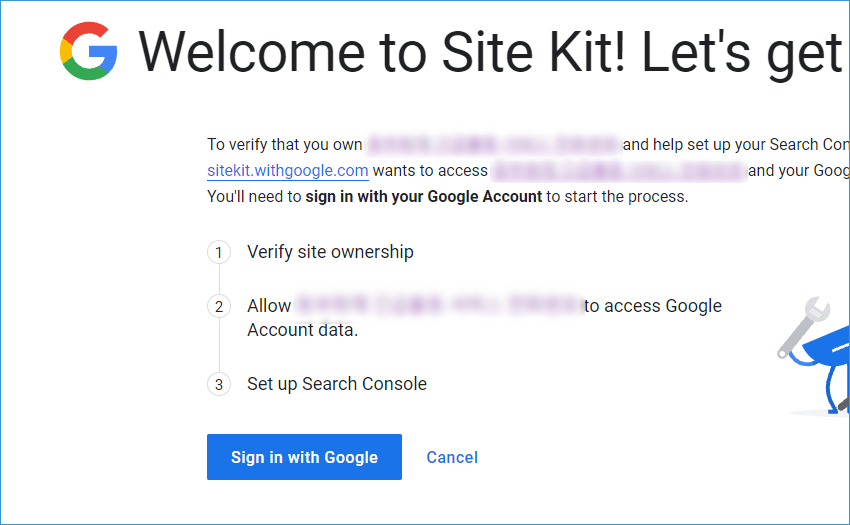850x525 pixels.
Task: Click the Cancel link
Action: 452,457
